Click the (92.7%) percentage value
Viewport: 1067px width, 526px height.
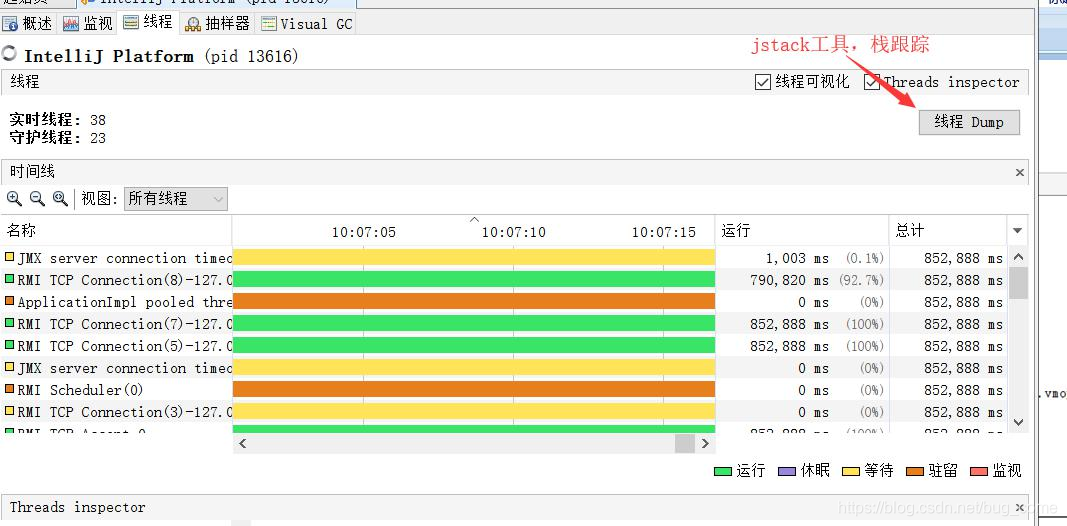pyautogui.click(x=859, y=280)
